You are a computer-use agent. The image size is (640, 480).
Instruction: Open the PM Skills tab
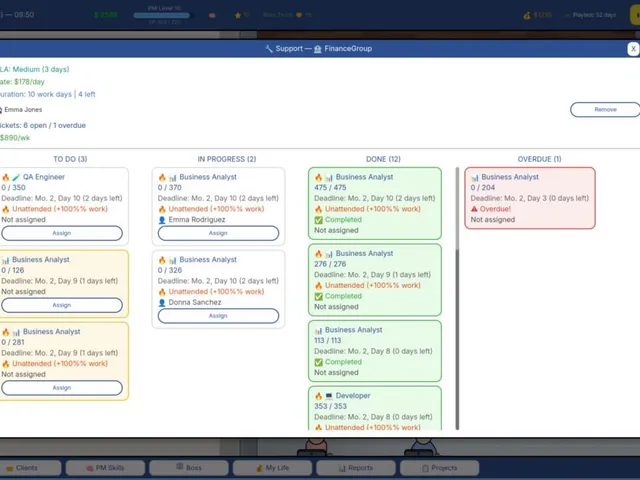(x=105, y=468)
